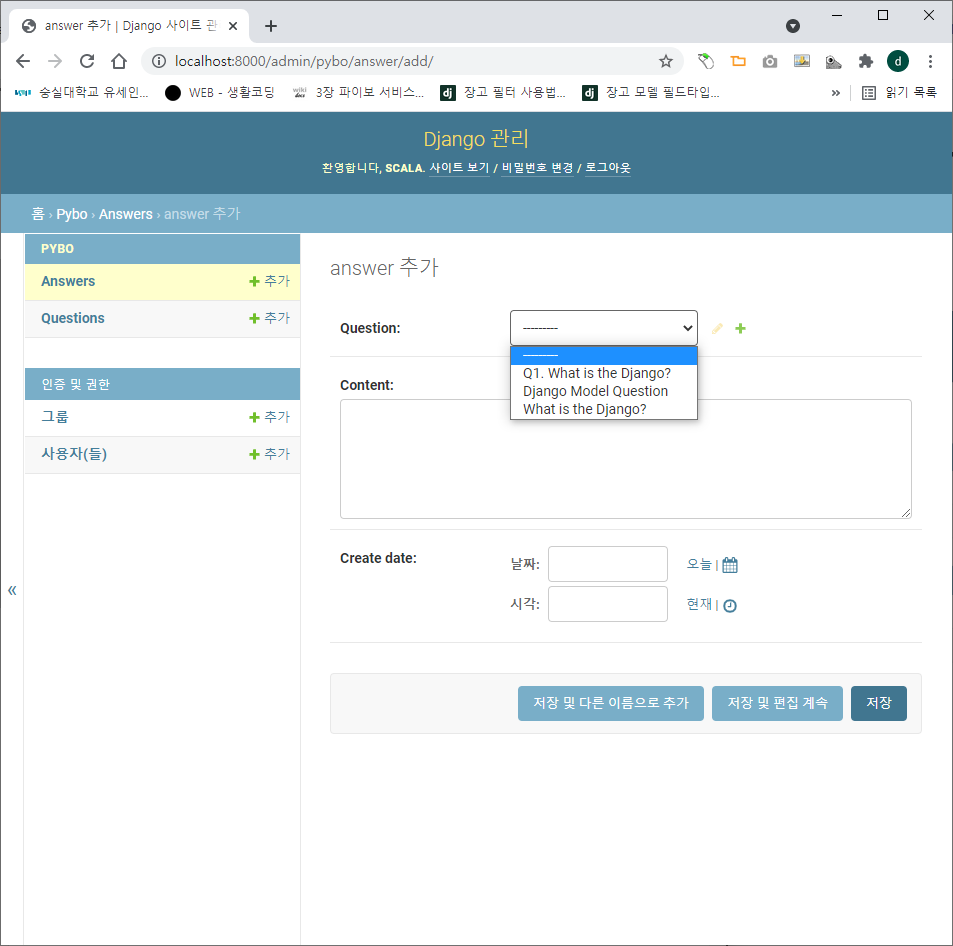Open the profile avatar 'd'
Viewport: 953px width, 946px height.
(898, 61)
